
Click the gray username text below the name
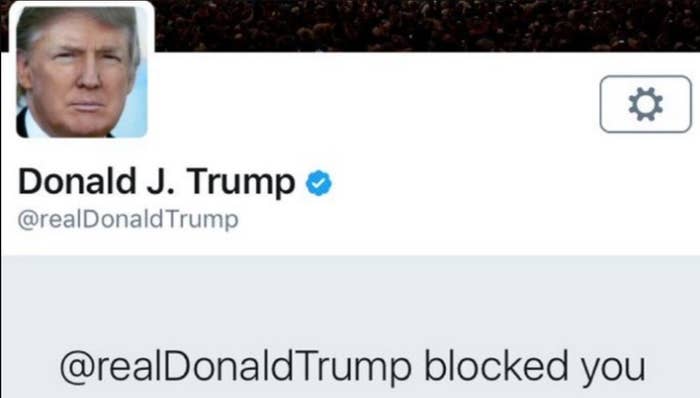click(128, 219)
